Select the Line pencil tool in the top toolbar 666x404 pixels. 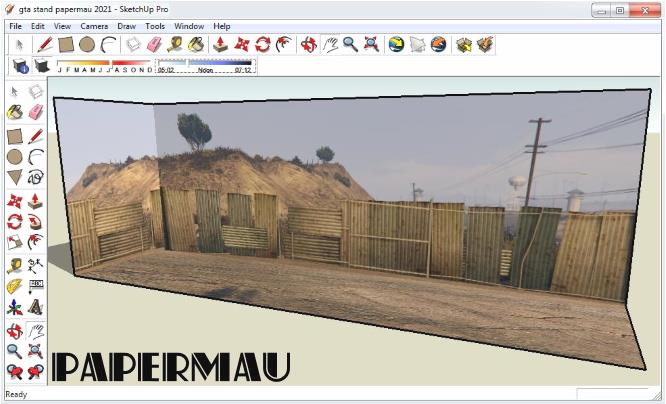click(x=45, y=44)
